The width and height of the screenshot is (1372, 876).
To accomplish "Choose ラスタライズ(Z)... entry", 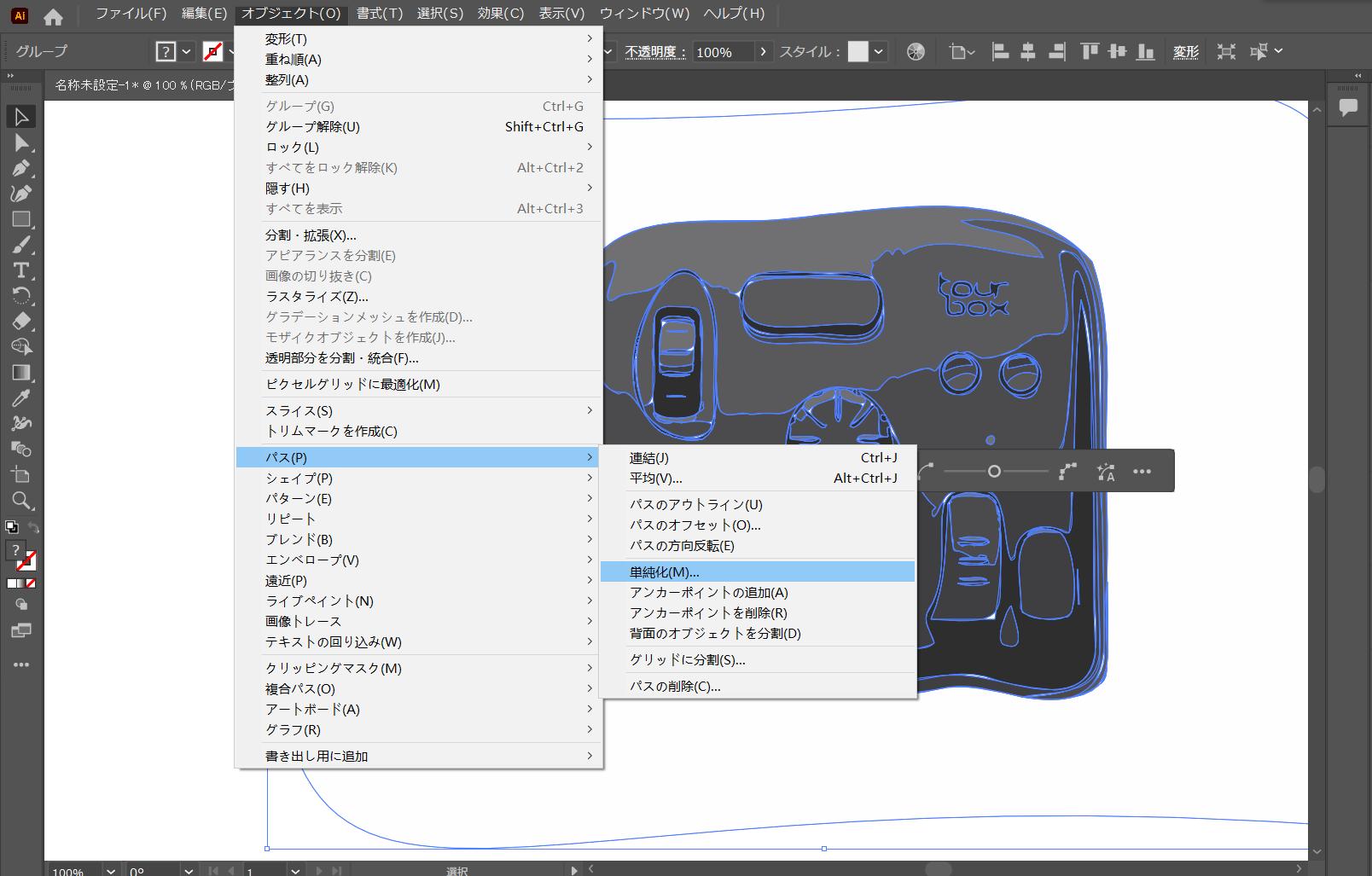I will tap(419, 296).
